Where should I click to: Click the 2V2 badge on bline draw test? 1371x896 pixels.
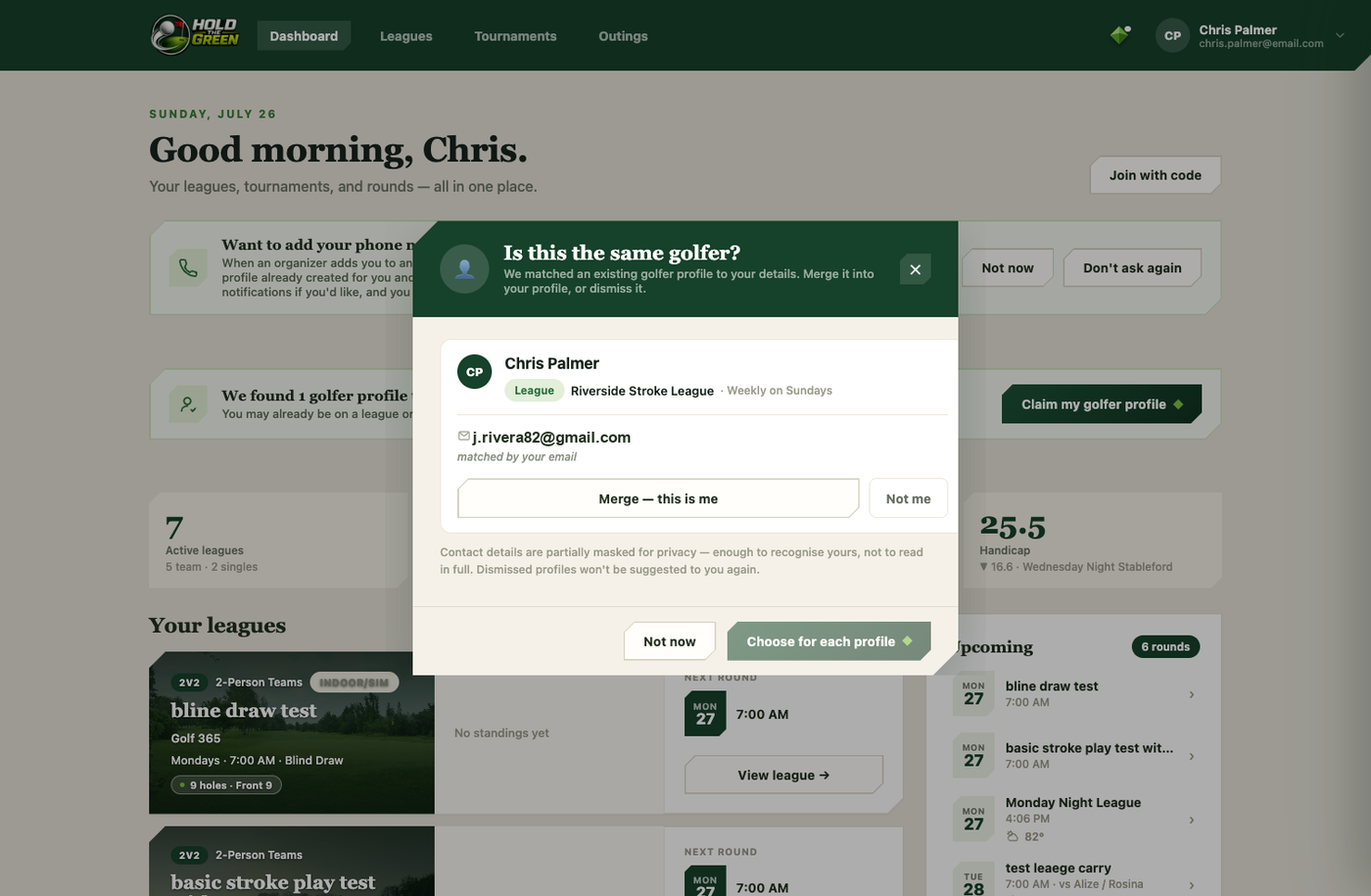tap(189, 683)
